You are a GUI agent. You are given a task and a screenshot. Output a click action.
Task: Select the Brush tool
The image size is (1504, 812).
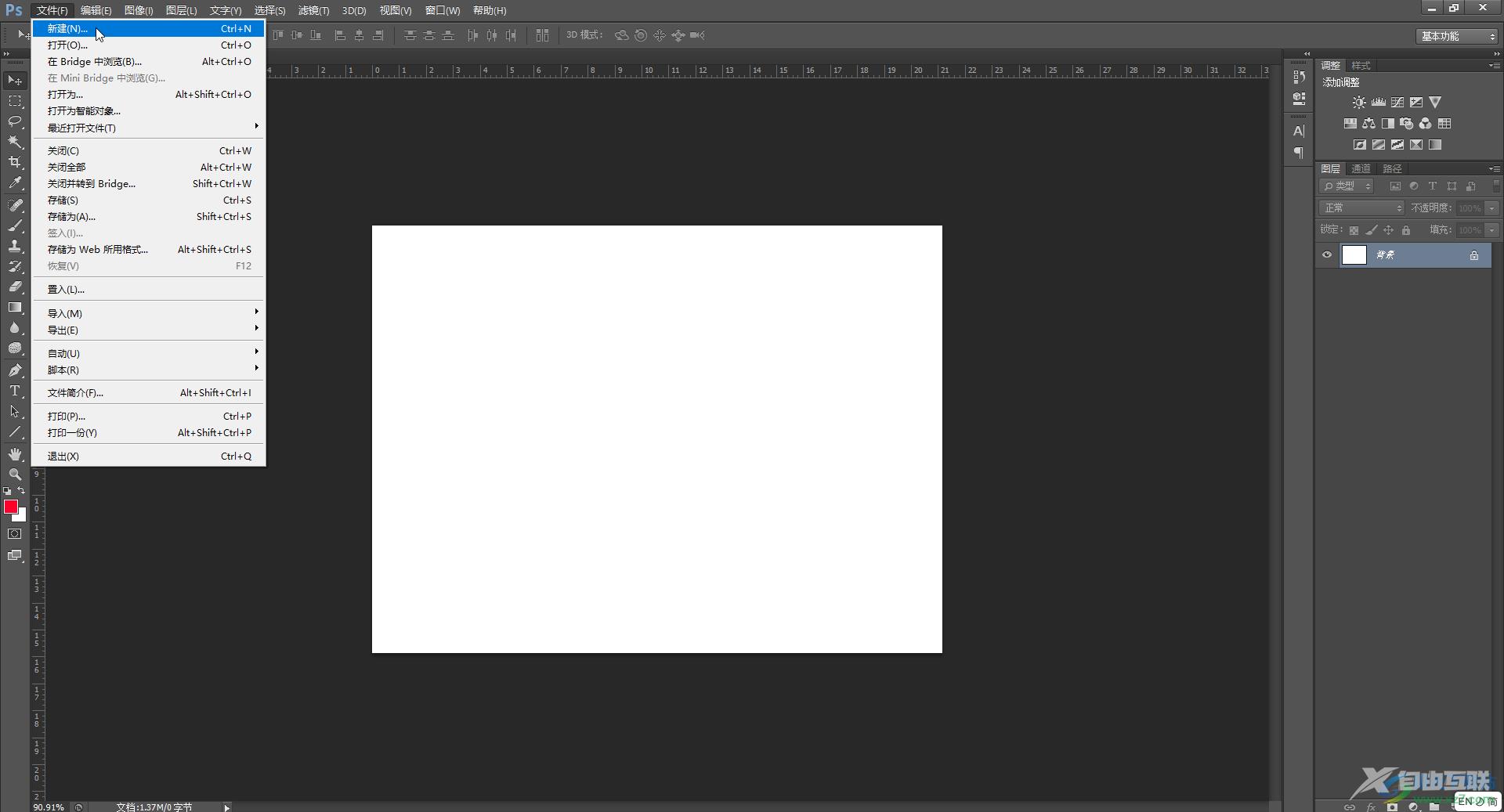pos(15,226)
